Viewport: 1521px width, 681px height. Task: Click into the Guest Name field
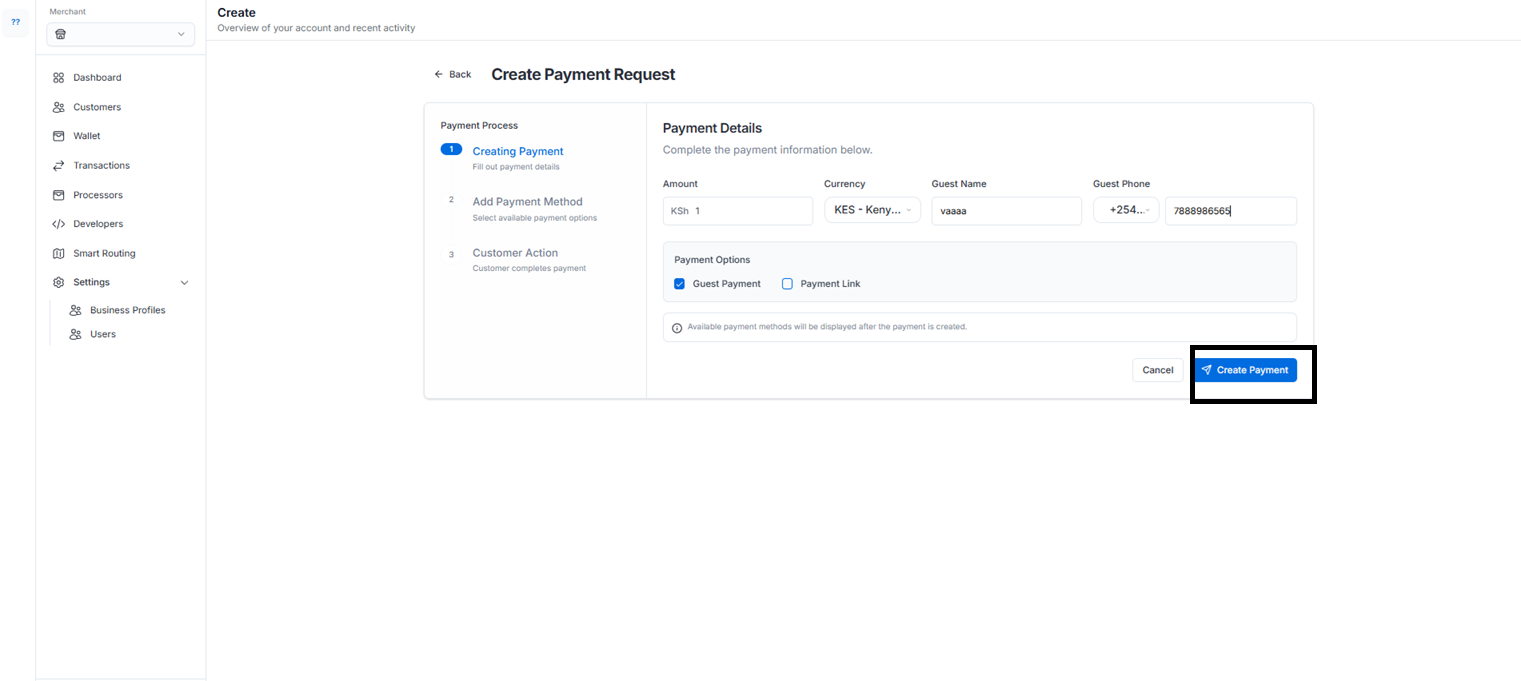[x=1005, y=211]
